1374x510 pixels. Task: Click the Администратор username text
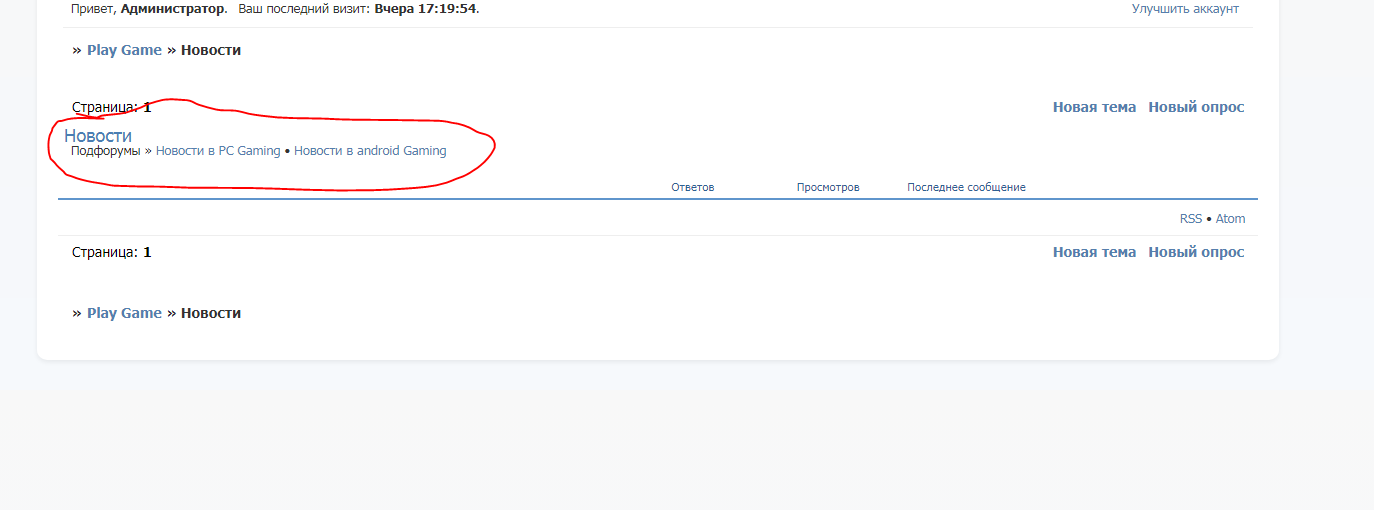173,9
